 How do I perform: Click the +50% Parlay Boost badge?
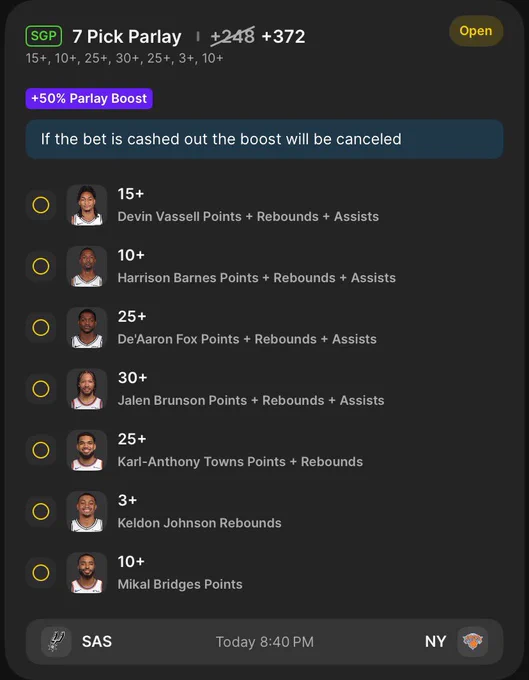(x=89, y=98)
